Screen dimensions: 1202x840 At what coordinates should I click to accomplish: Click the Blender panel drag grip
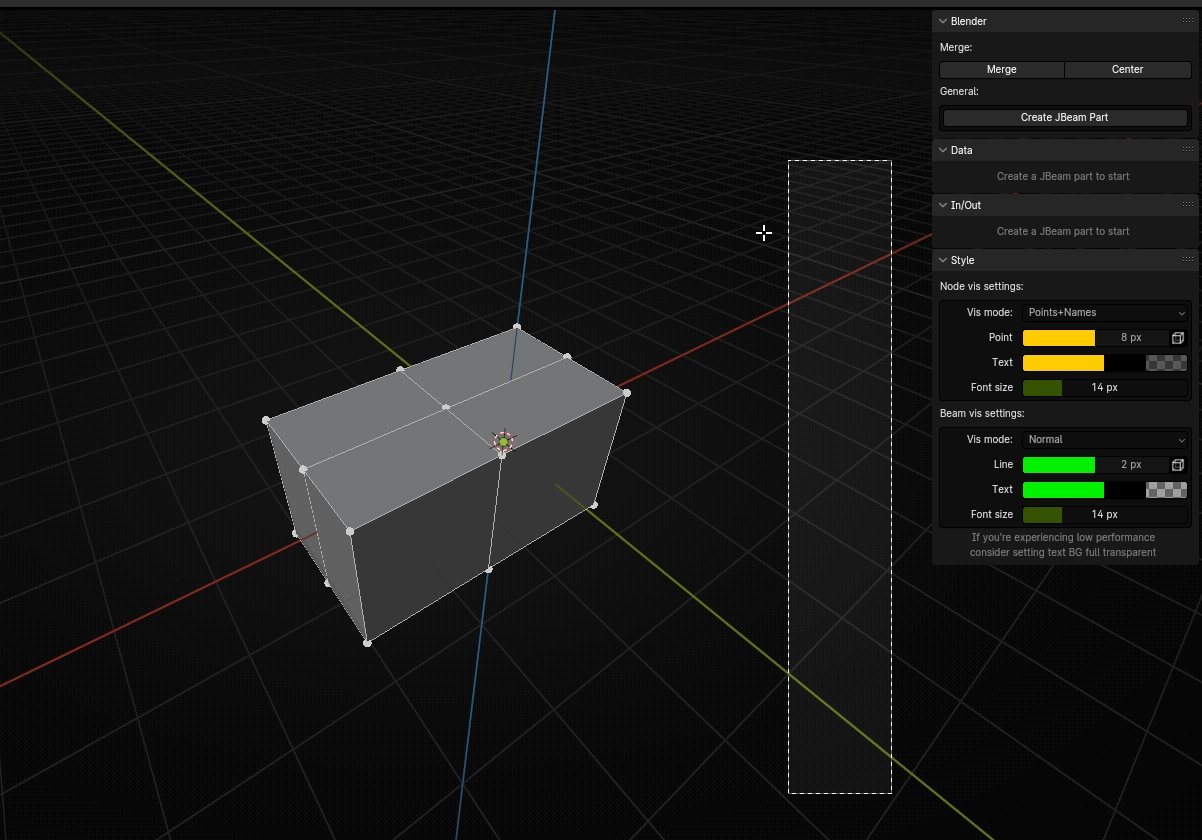(1188, 21)
